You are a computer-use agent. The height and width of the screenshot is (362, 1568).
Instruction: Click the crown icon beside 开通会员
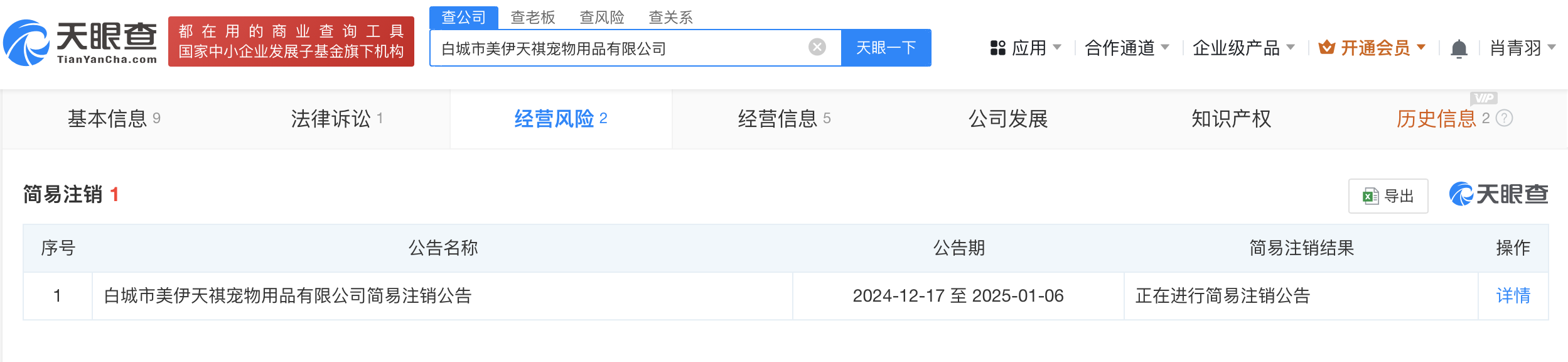coord(1326,47)
